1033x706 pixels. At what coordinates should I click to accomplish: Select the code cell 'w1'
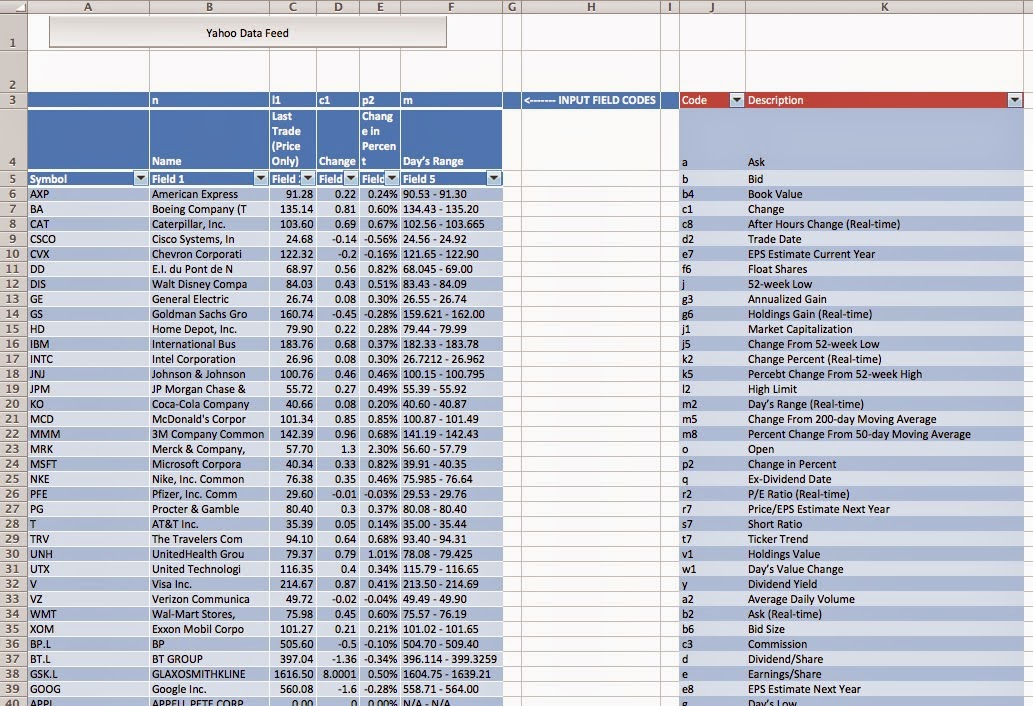click(712, 569)
